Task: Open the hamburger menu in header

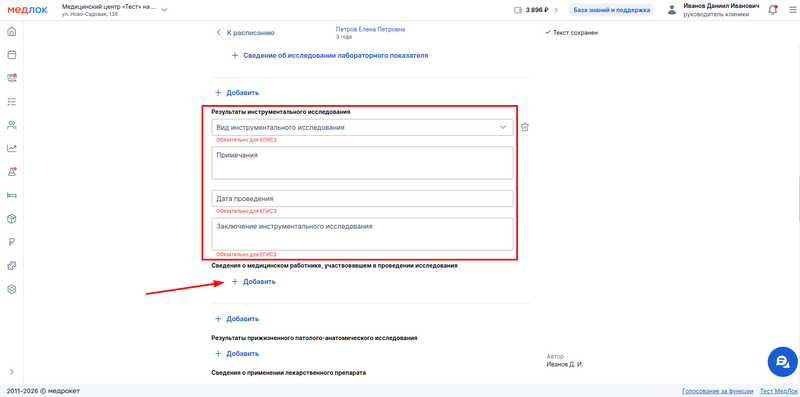Action: tap(791, 10)
